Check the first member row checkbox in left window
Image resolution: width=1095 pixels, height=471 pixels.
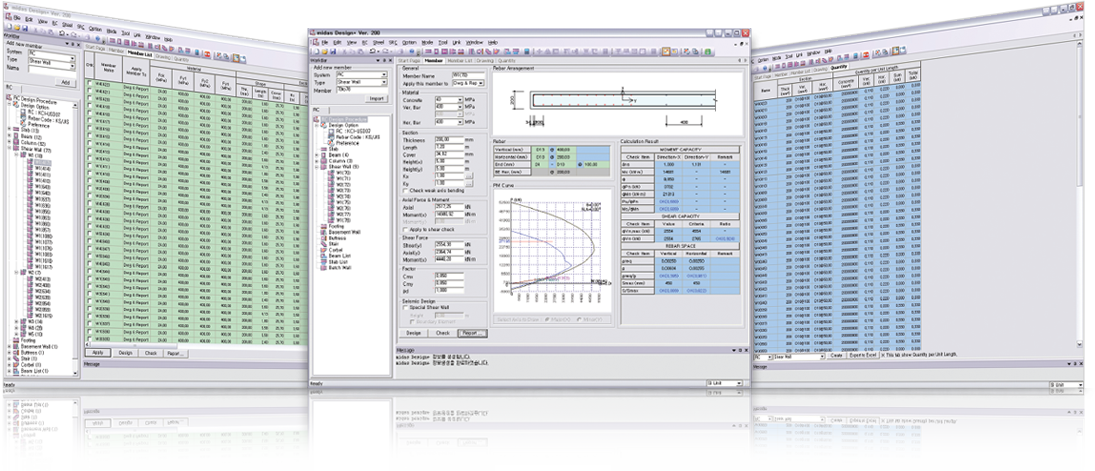[x=89, y=82]
